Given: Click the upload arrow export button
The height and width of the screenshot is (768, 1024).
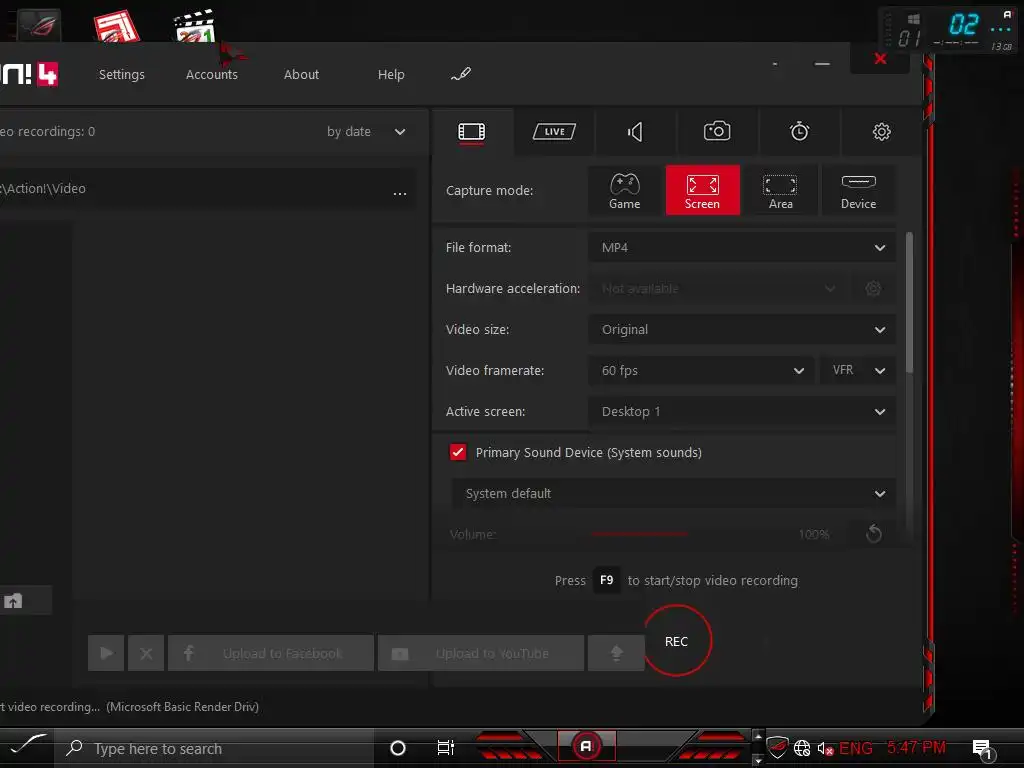Looking at the screenshot, I should point(616,653).
